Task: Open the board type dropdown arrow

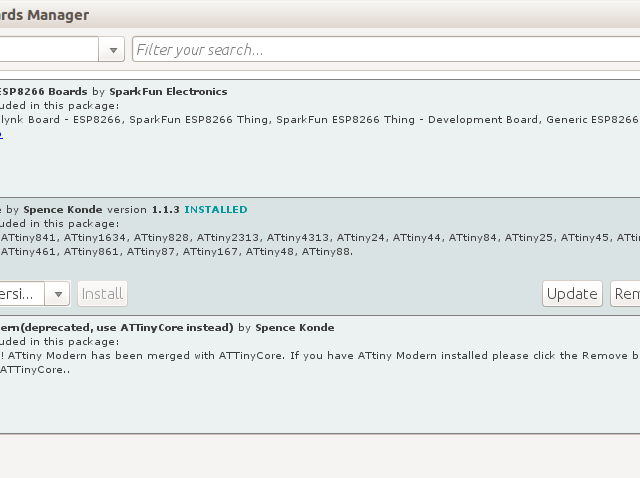Action: pyautogui.click(x=113, y=49)
